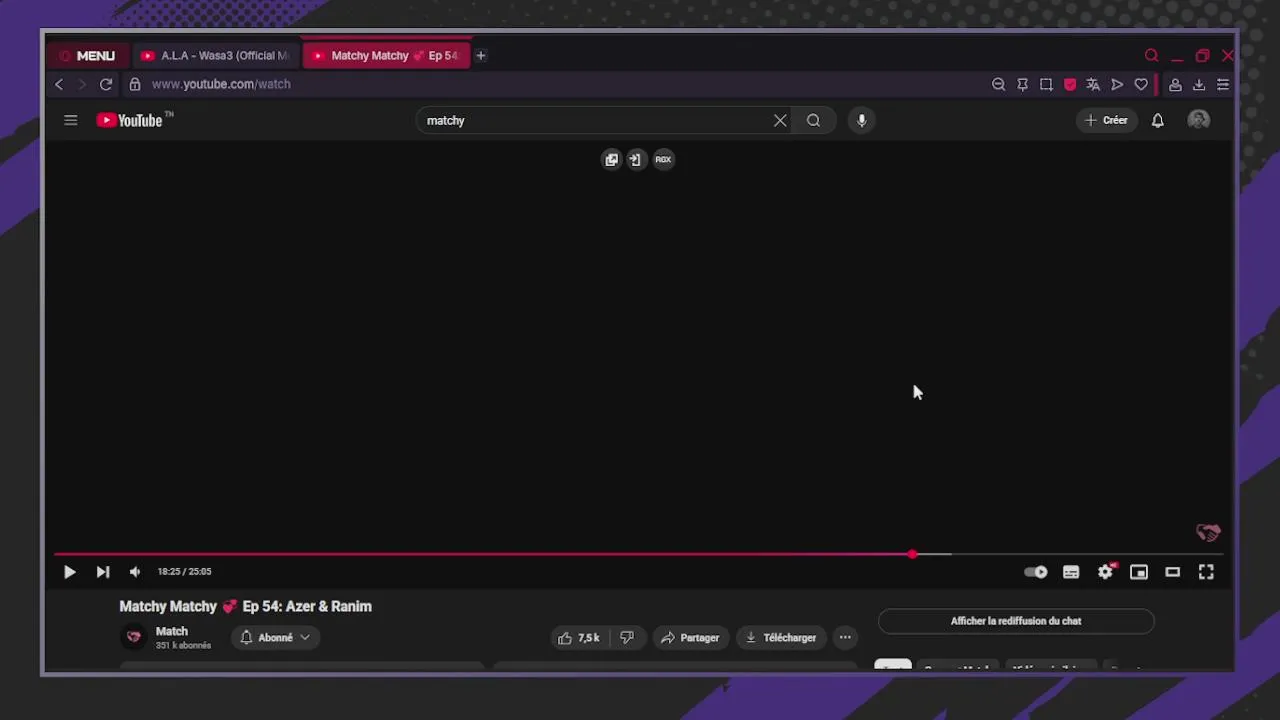Click Afficher la rediffusion du chat
This screenshot has width=1280, height=720.
click(1016, 621)
